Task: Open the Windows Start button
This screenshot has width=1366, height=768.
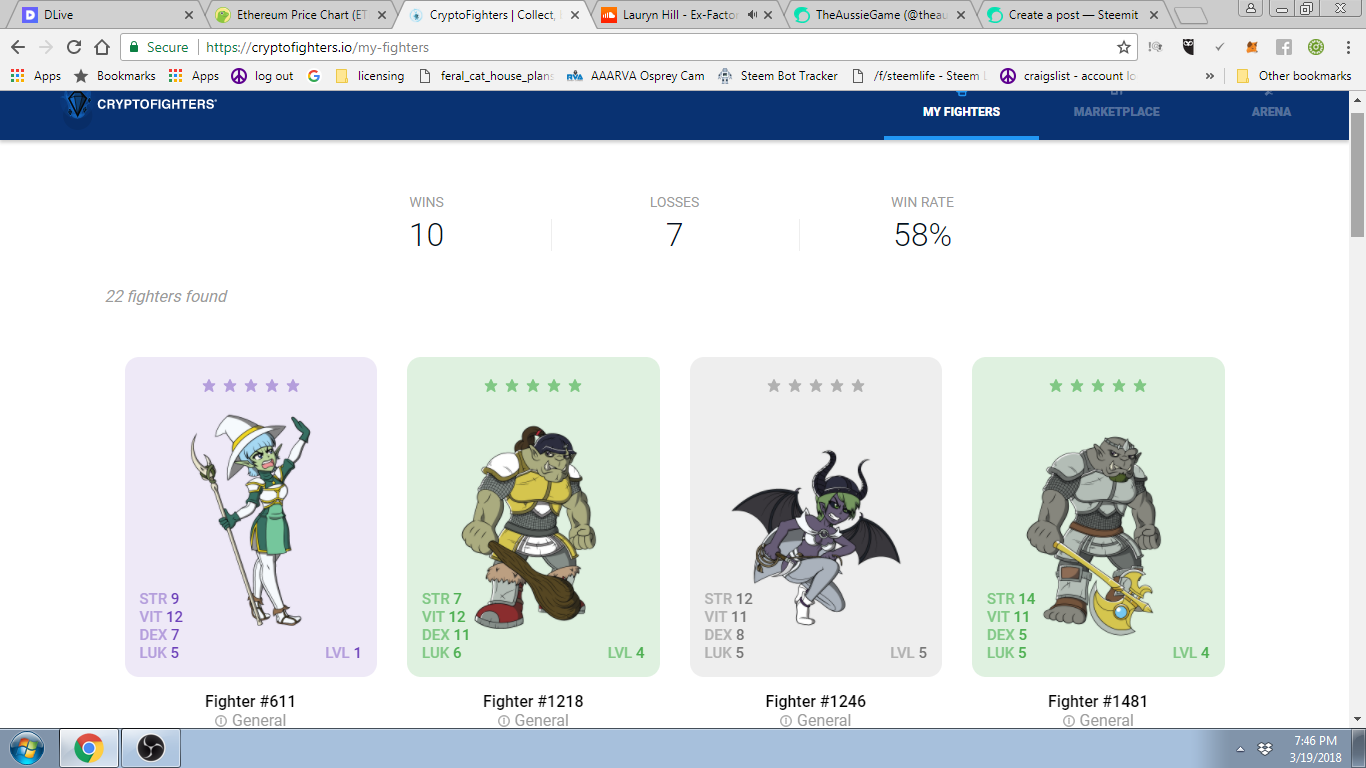Action: point(25,748)
